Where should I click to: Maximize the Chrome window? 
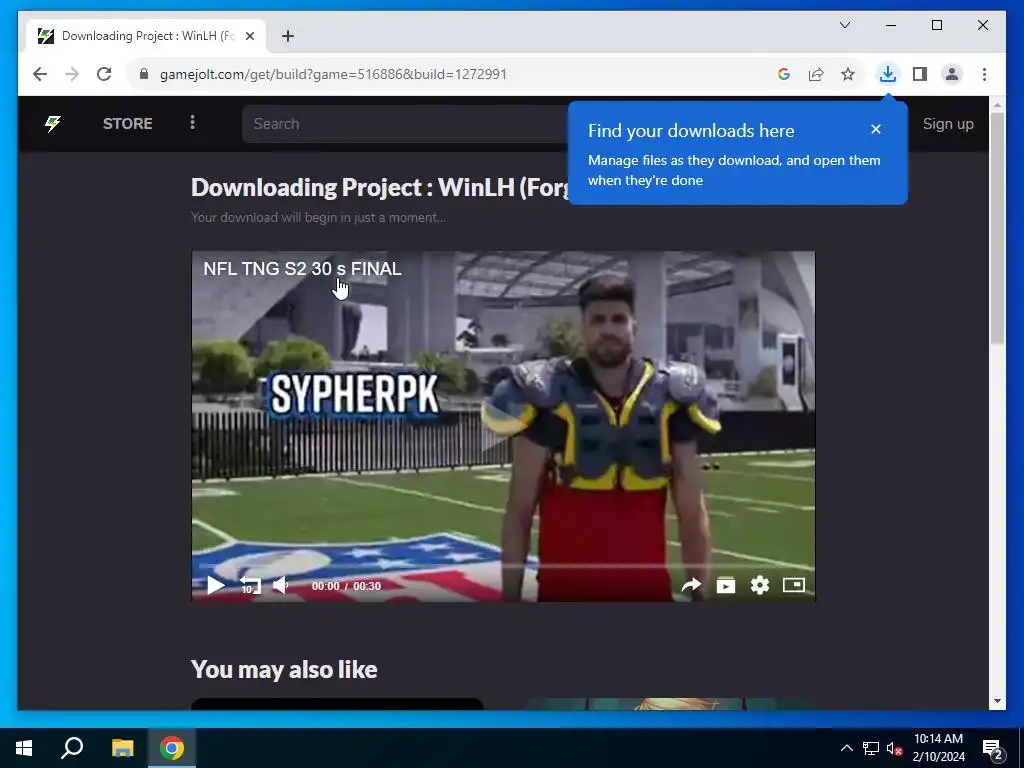(936, 25)
